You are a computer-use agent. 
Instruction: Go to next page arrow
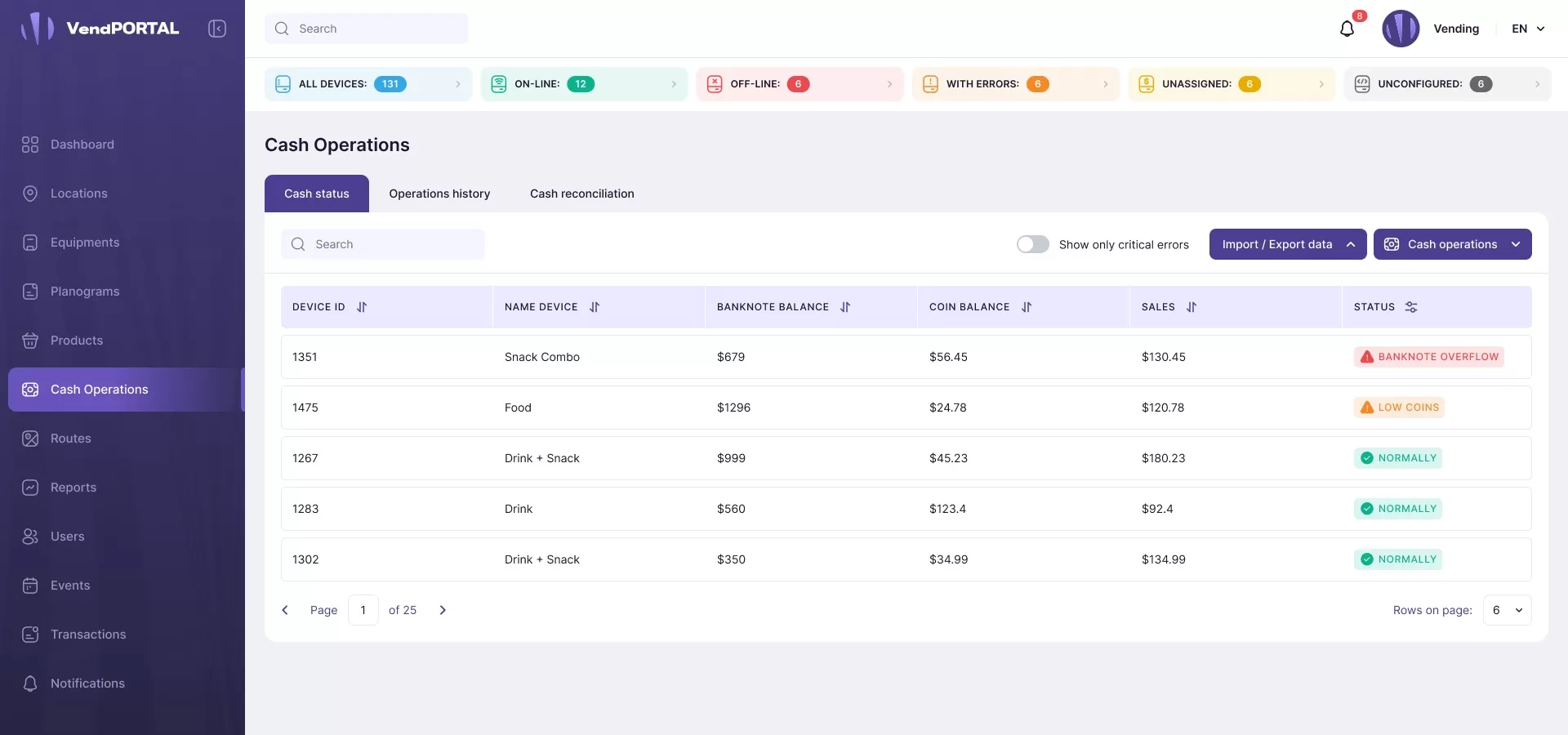(x=443, y=610)
